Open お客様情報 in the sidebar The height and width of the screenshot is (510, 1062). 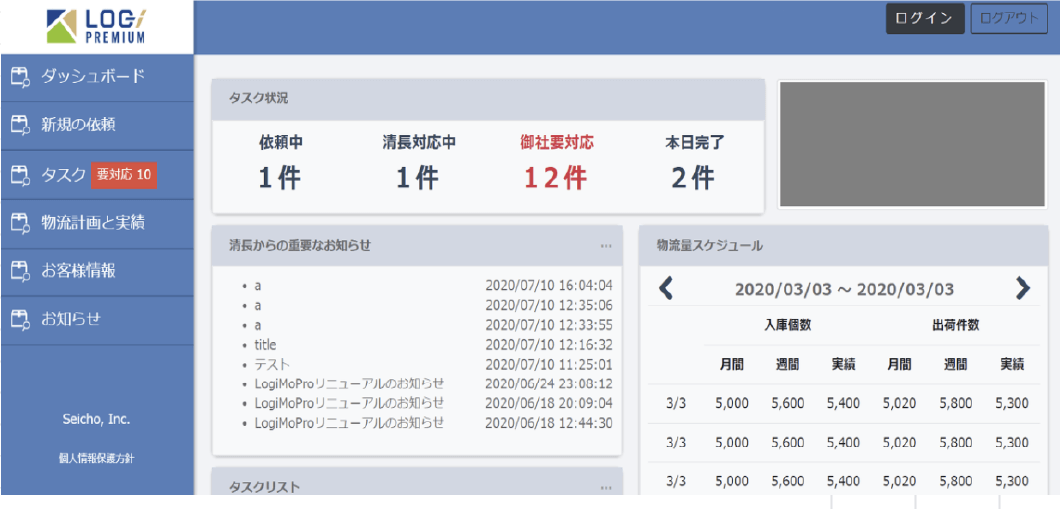click(x=97, y=271)
